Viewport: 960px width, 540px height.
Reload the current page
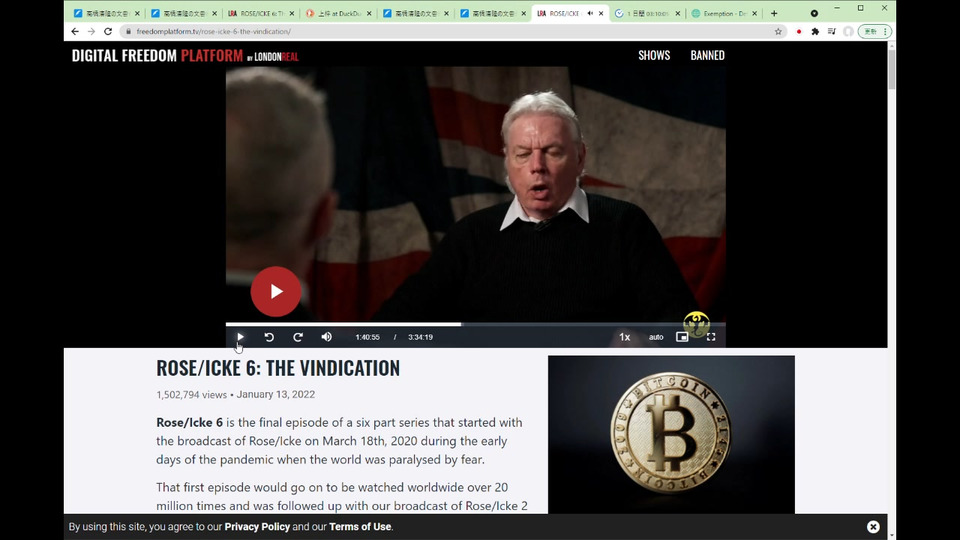point(108,31)
